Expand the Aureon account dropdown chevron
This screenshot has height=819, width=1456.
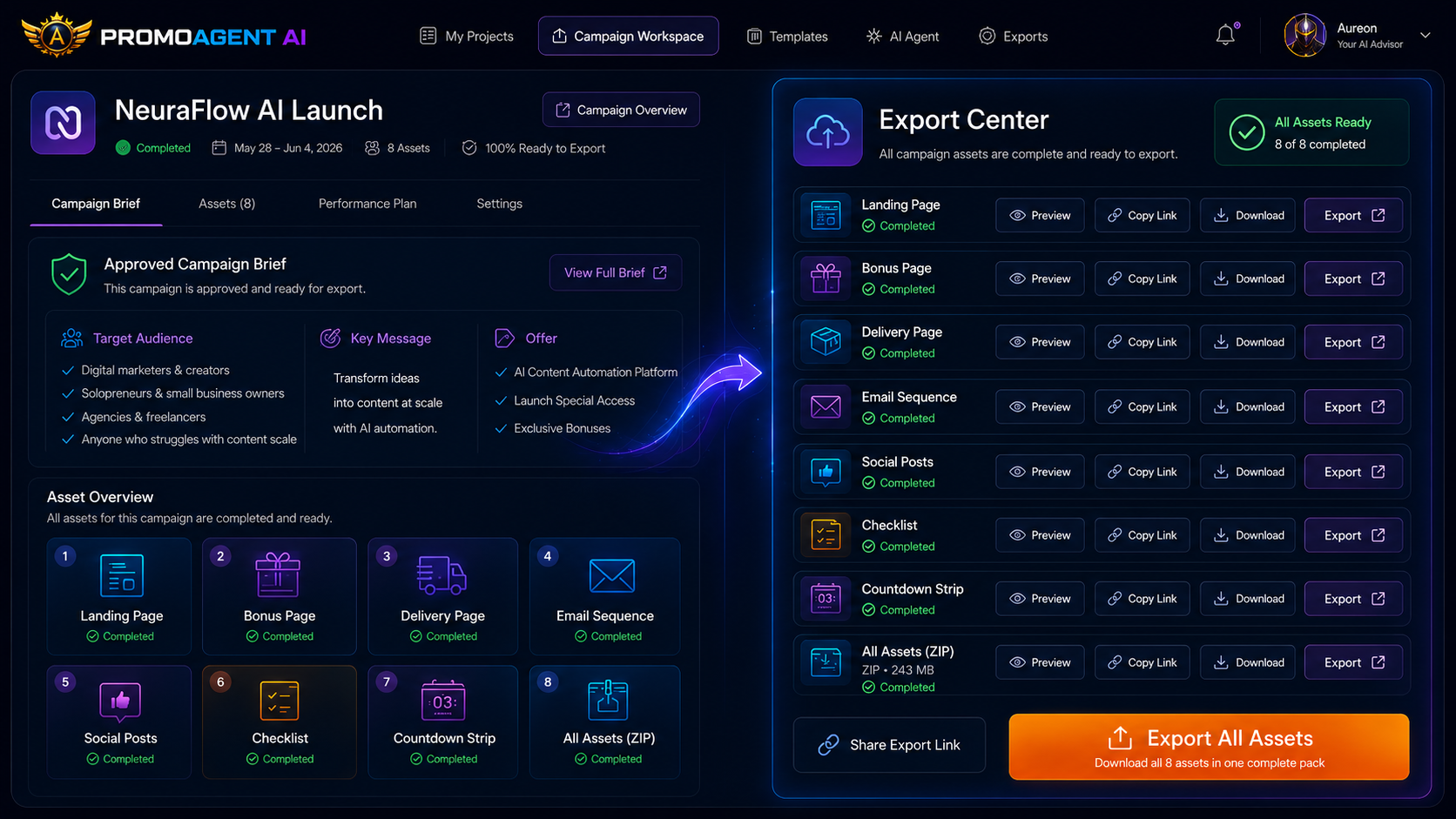1426,36
